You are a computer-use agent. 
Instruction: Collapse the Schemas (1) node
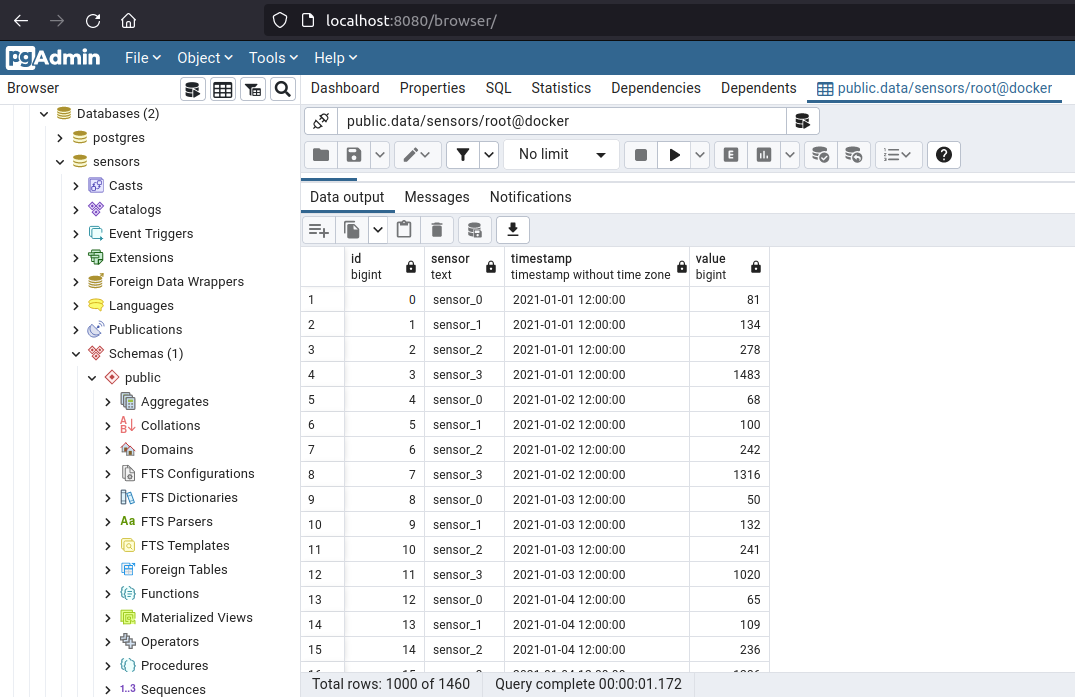click(76, 354)
